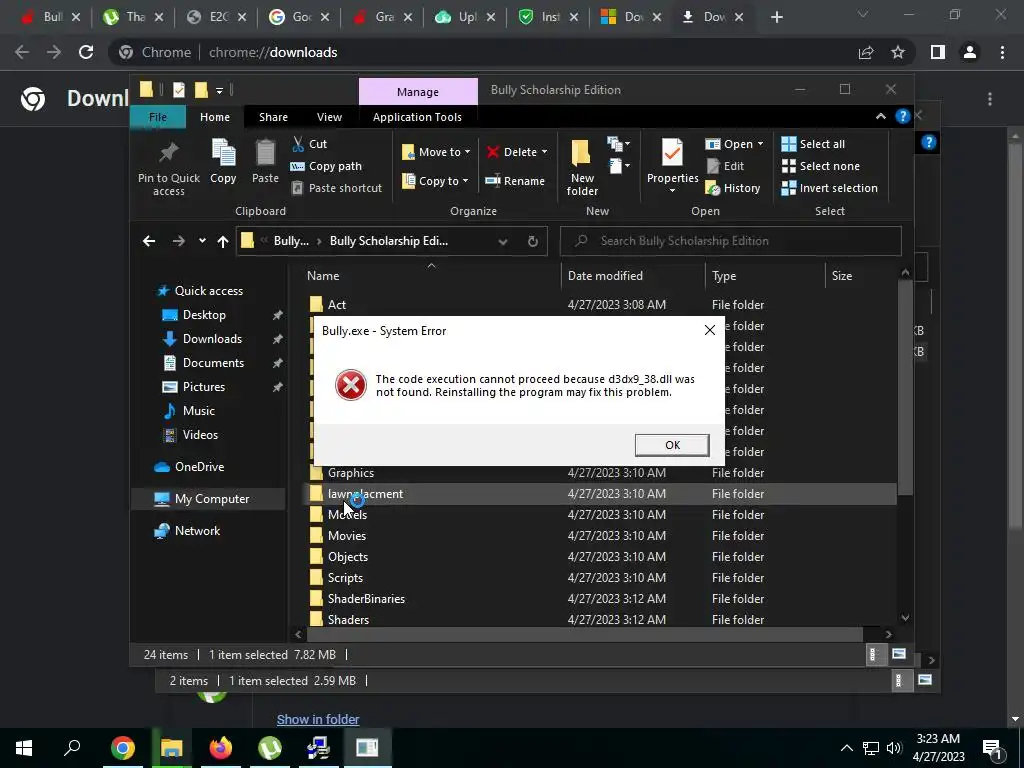Bookmark this page with the star icon
1024x768 pixels.
(898, 52)
